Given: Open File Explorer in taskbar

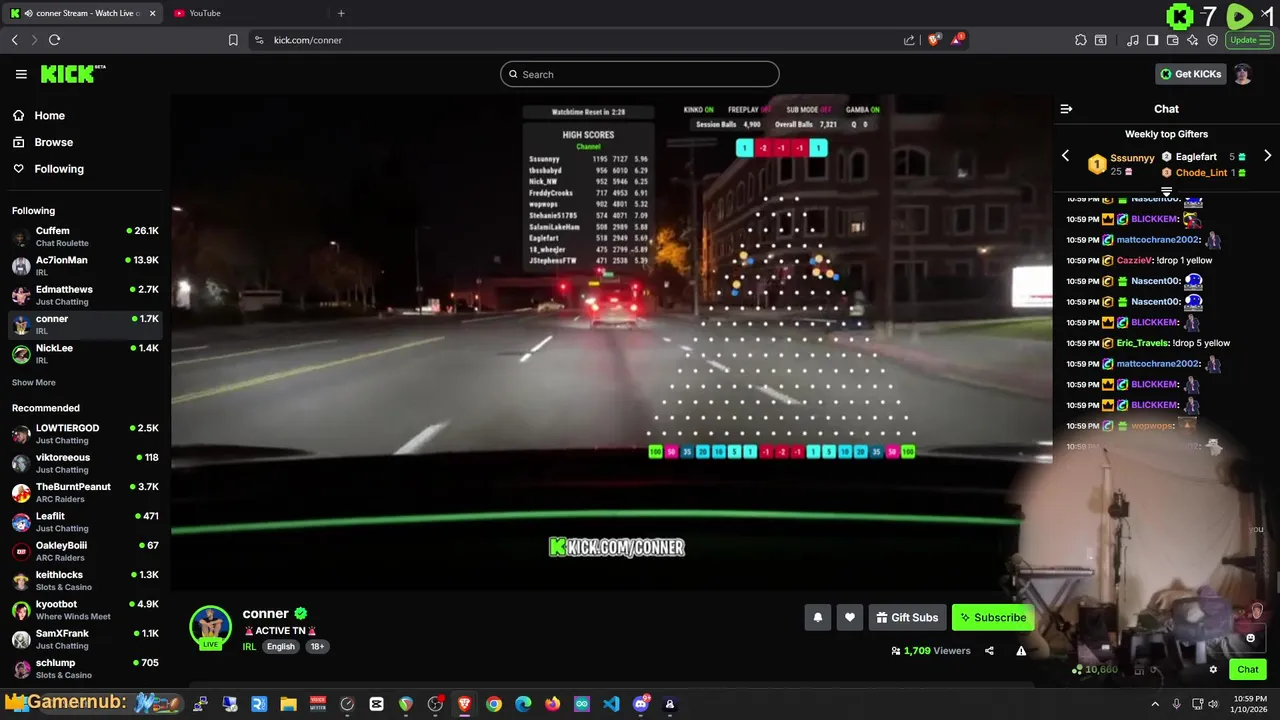Looking at the screenshot, I should pos(288,704).
